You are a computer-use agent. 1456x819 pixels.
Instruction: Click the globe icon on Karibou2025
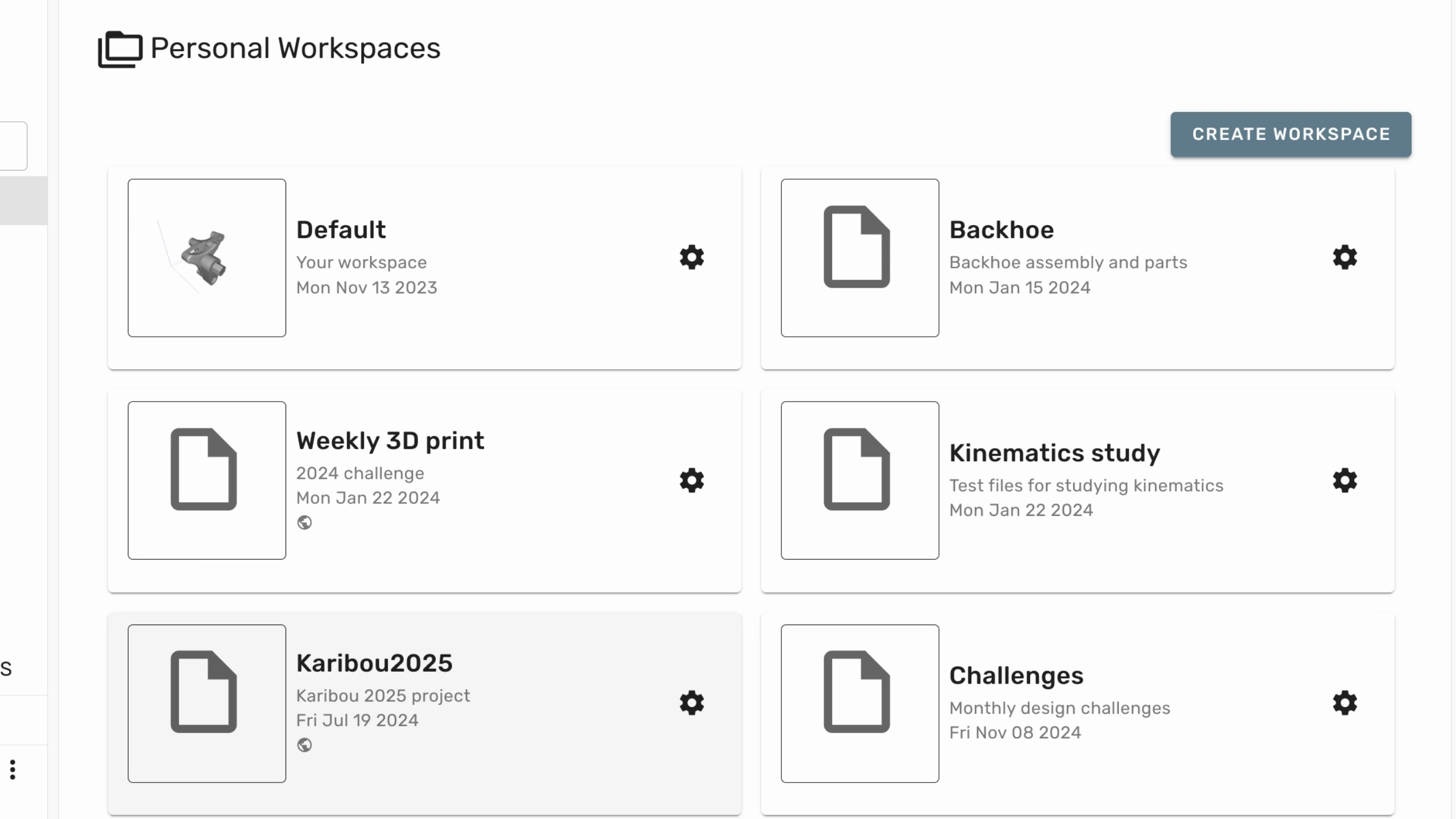point(305,745)
